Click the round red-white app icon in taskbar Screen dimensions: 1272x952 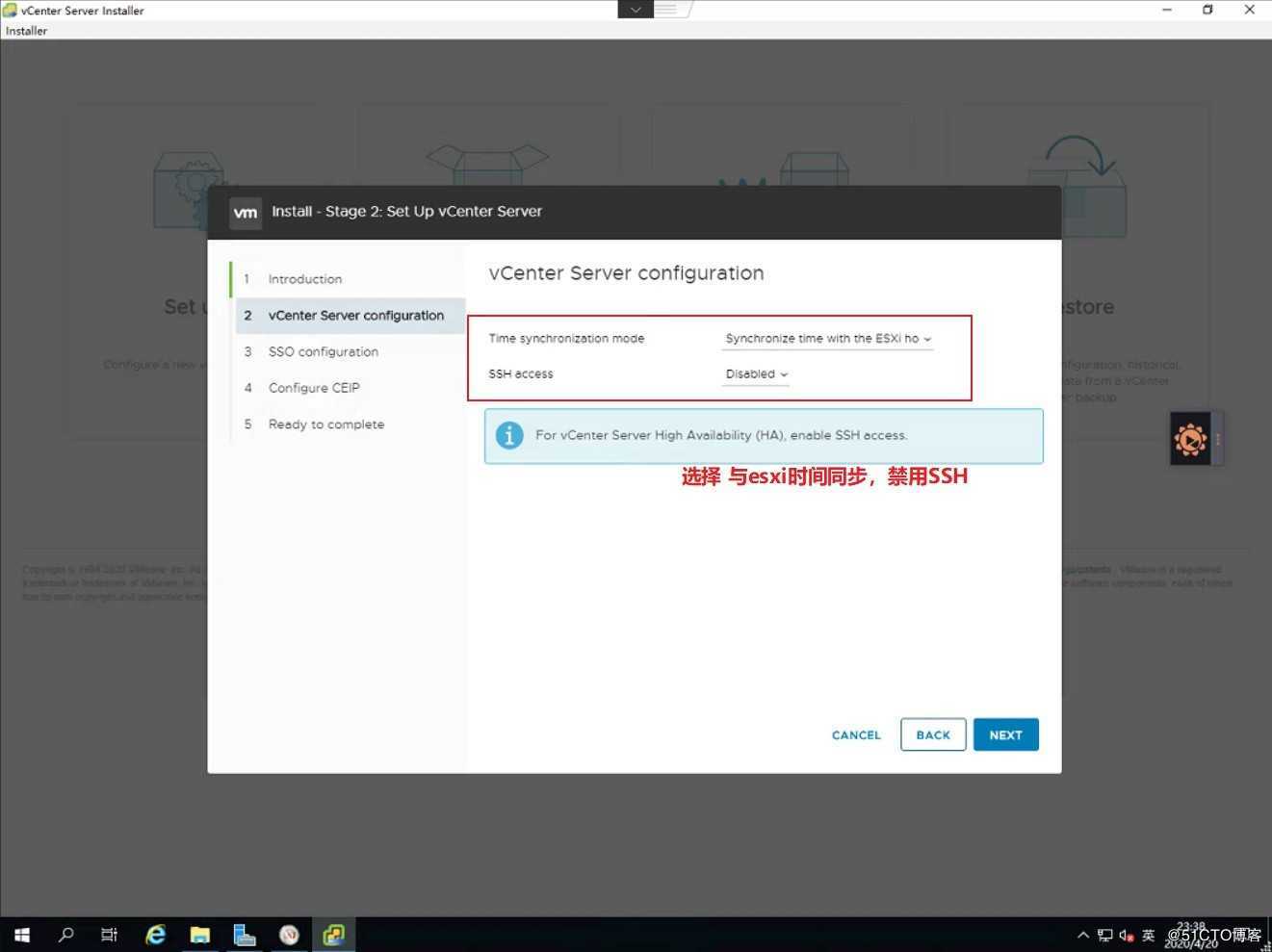(x=289, y=935)
